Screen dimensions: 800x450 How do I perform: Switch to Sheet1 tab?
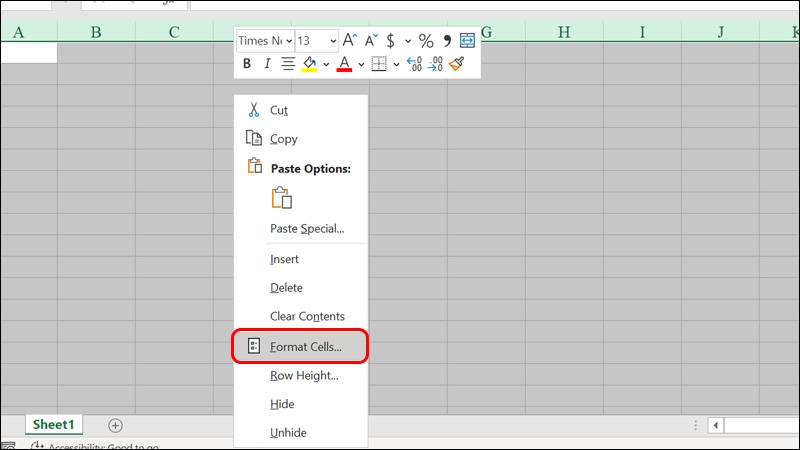click(54, 424)
